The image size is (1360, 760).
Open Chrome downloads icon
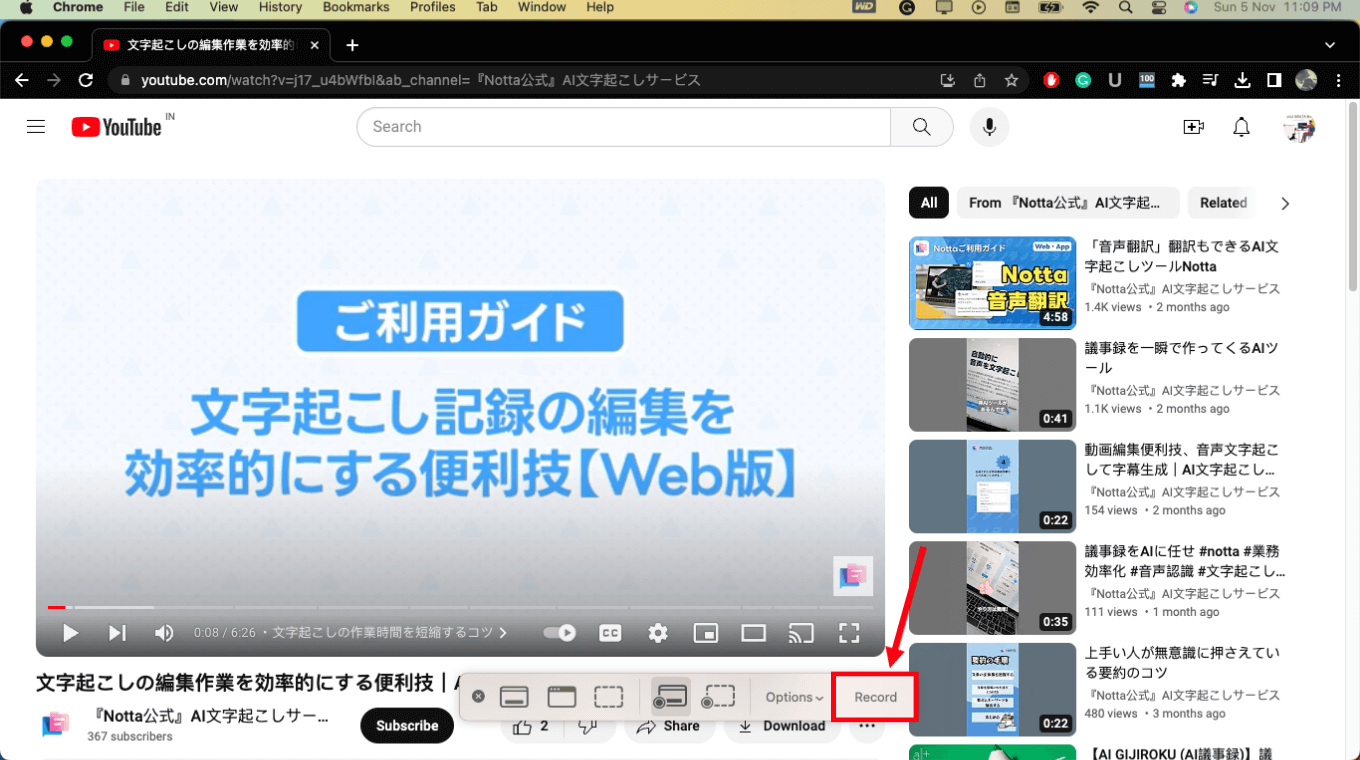click(x=1242, y=80)
